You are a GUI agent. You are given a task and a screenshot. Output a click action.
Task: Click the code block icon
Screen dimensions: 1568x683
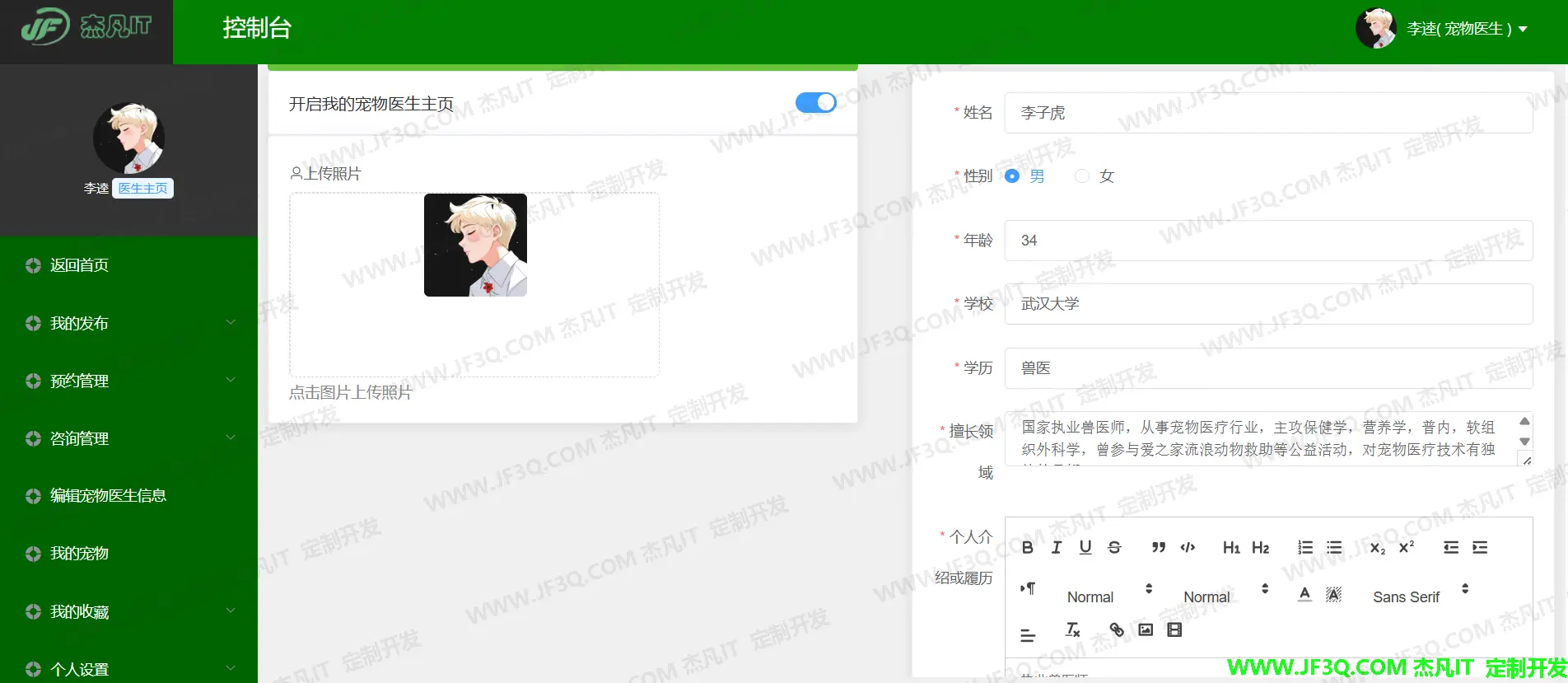coord(1188,548)
